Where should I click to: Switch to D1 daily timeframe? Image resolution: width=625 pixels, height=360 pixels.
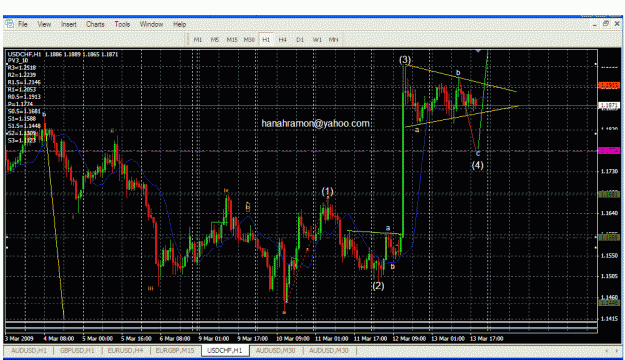click(x=300, y=40)
